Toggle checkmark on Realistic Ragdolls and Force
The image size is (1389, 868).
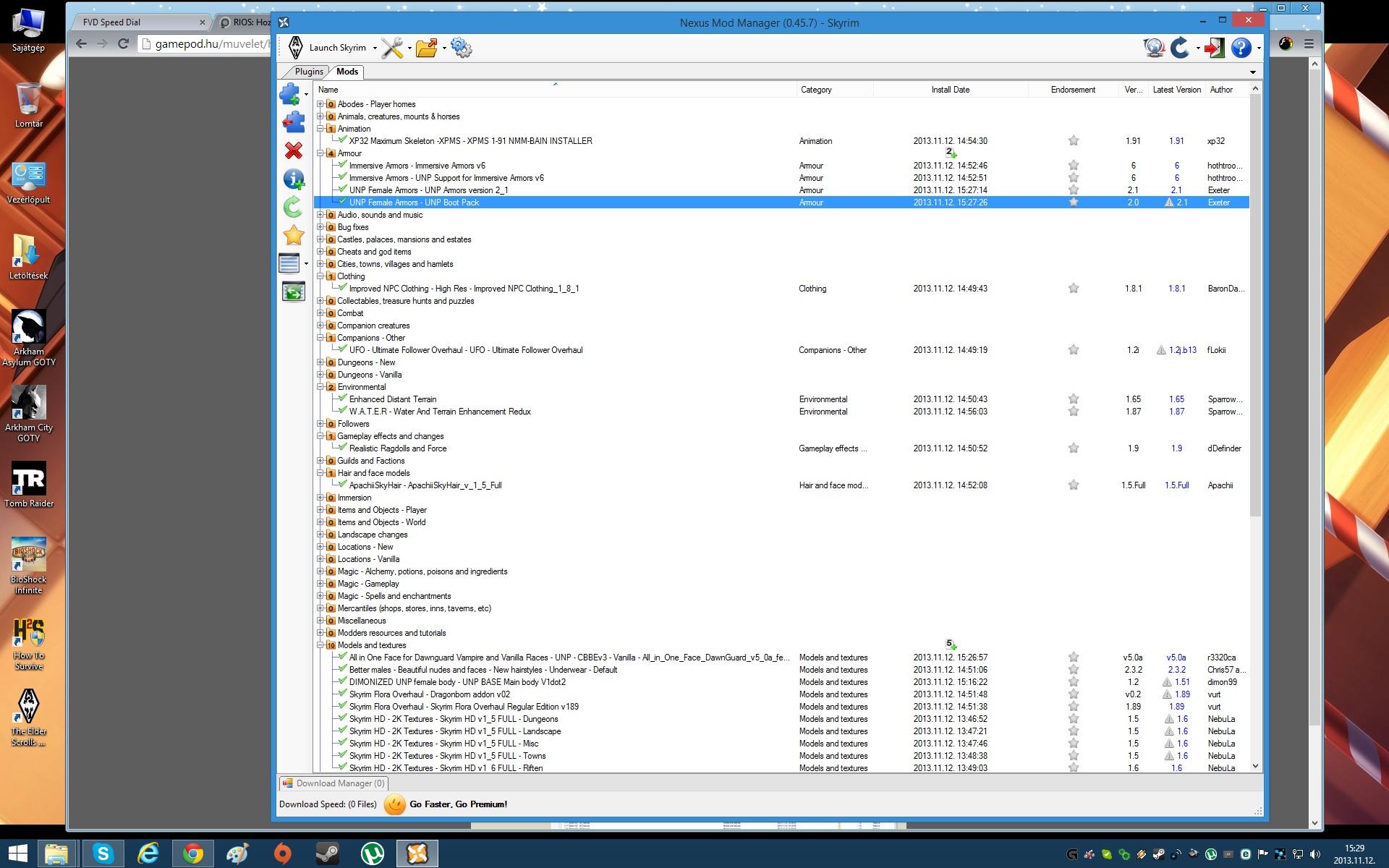(x=343, y=448)
